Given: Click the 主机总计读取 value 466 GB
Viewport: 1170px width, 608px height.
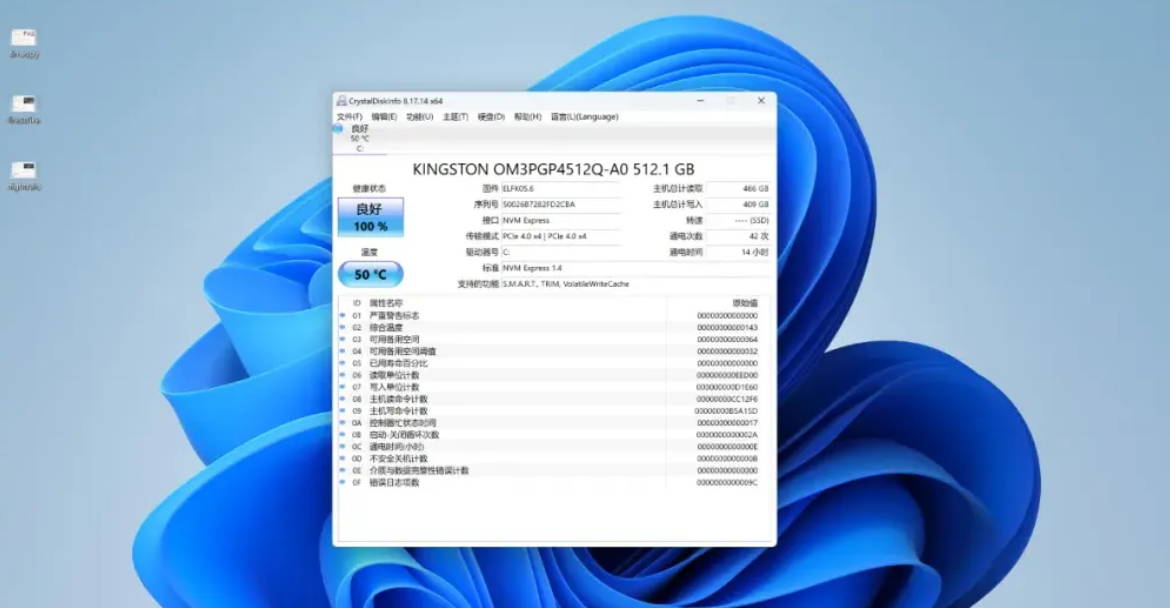Looking at the screenshot, I should click(738, 189).
